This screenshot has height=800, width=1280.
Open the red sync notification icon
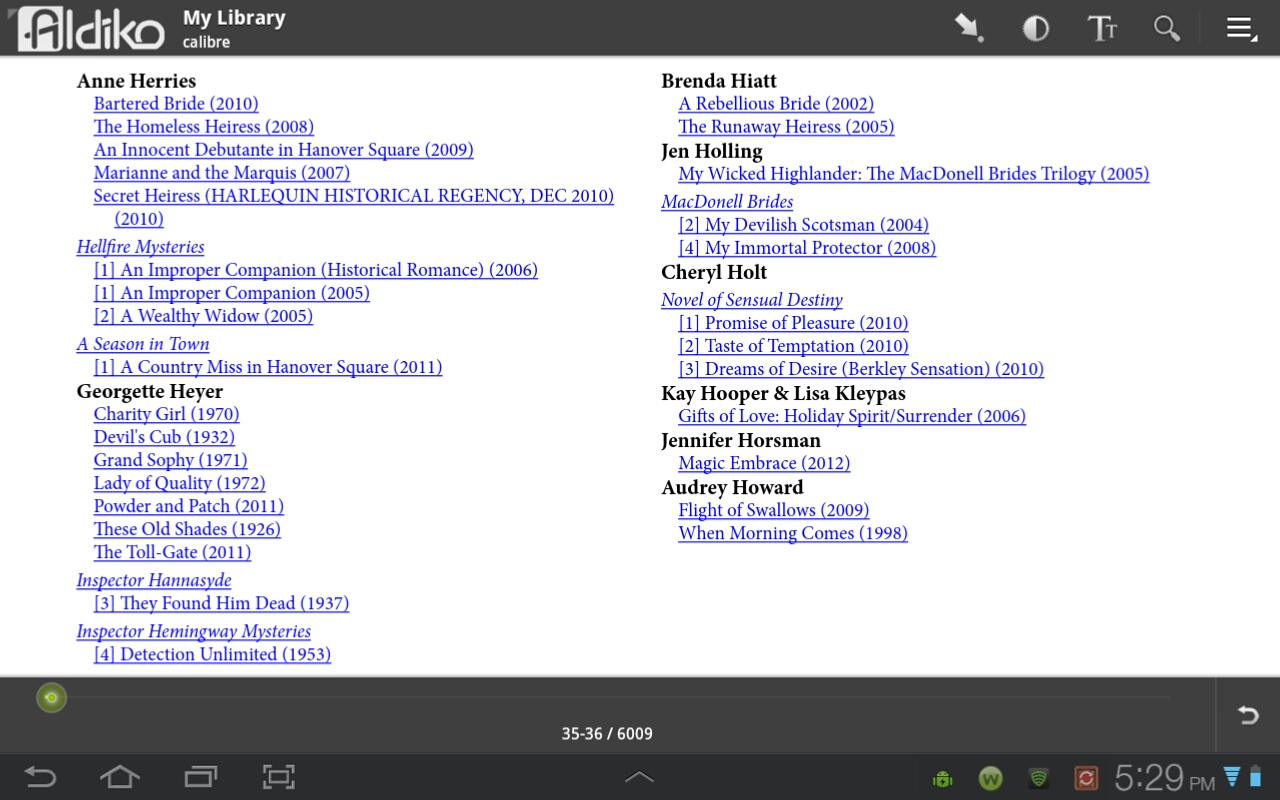[1086, 778]
